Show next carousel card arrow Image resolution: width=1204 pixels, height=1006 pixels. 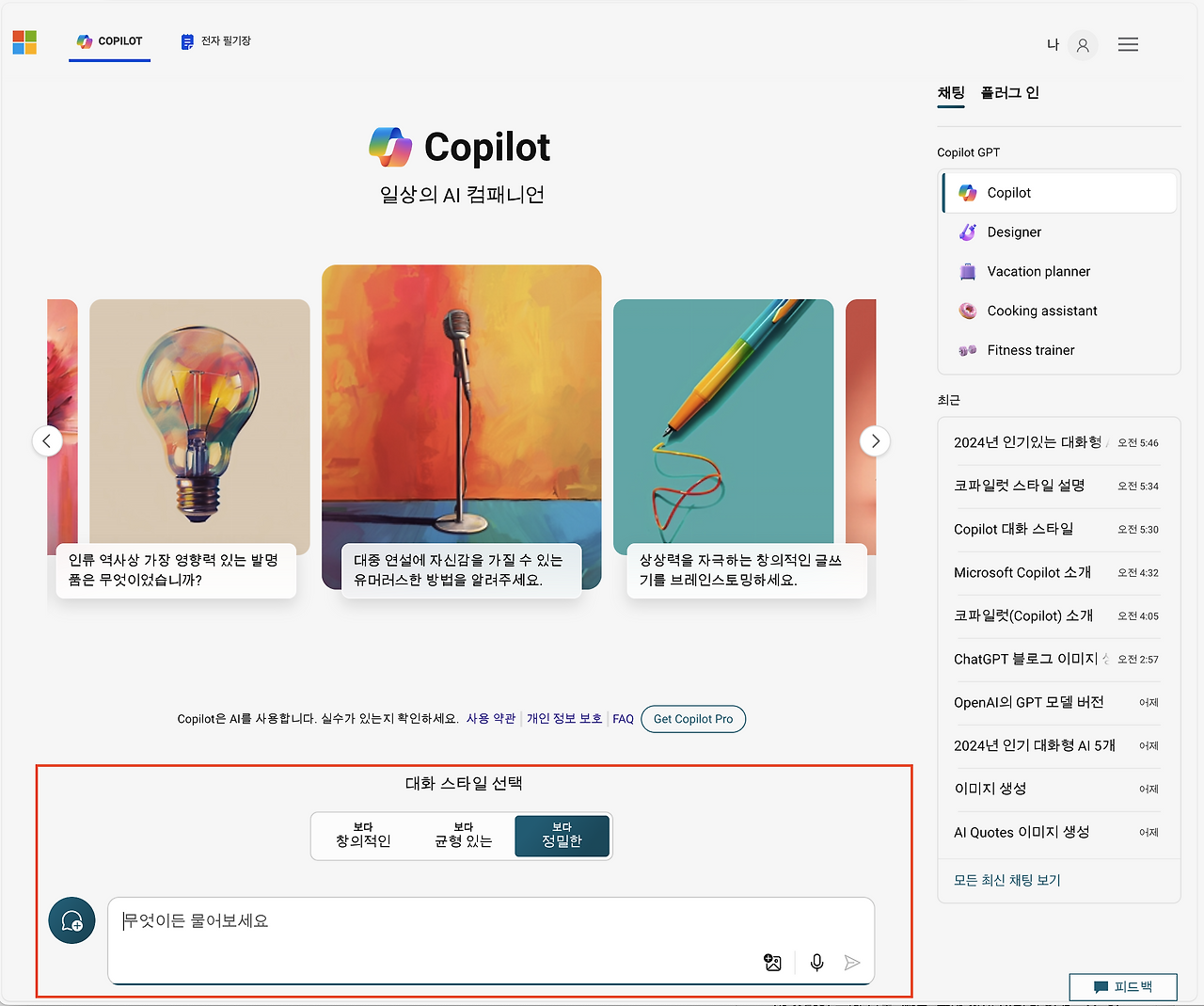(x=875, y=440)
